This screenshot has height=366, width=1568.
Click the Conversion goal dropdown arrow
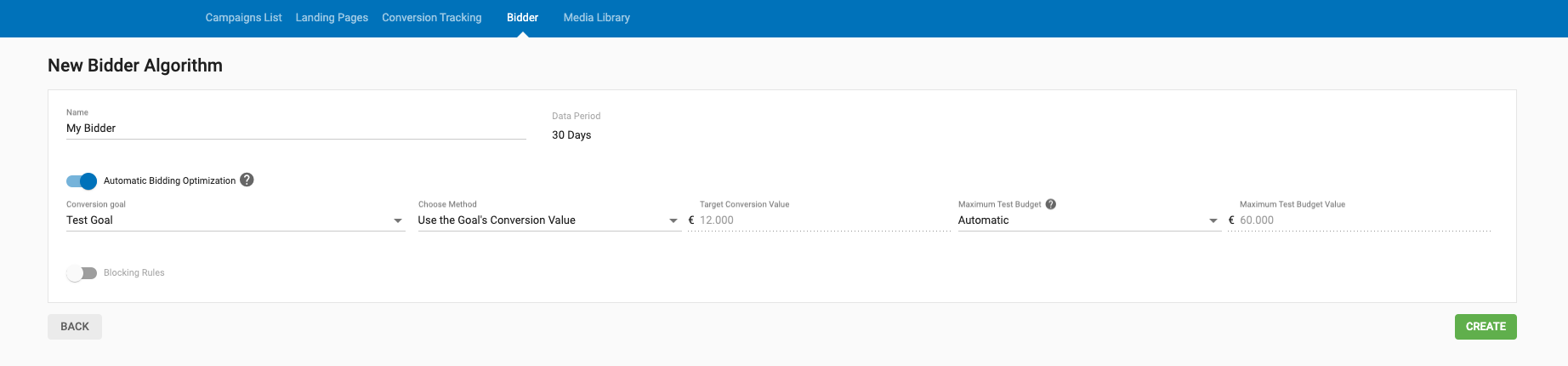(x=398, y=221)
